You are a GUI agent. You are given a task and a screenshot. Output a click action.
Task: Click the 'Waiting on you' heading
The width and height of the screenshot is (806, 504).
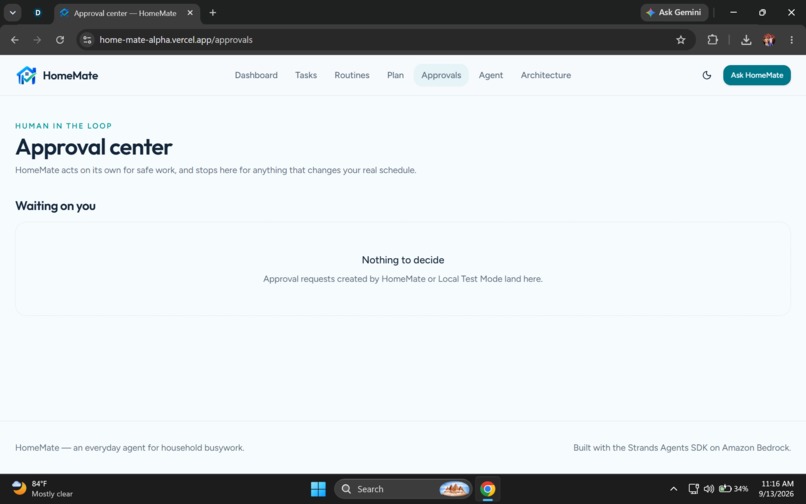(56, 206)
